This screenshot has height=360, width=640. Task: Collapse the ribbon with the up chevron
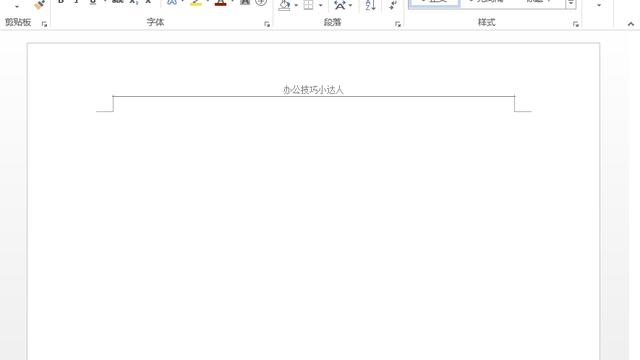(631, 24)
